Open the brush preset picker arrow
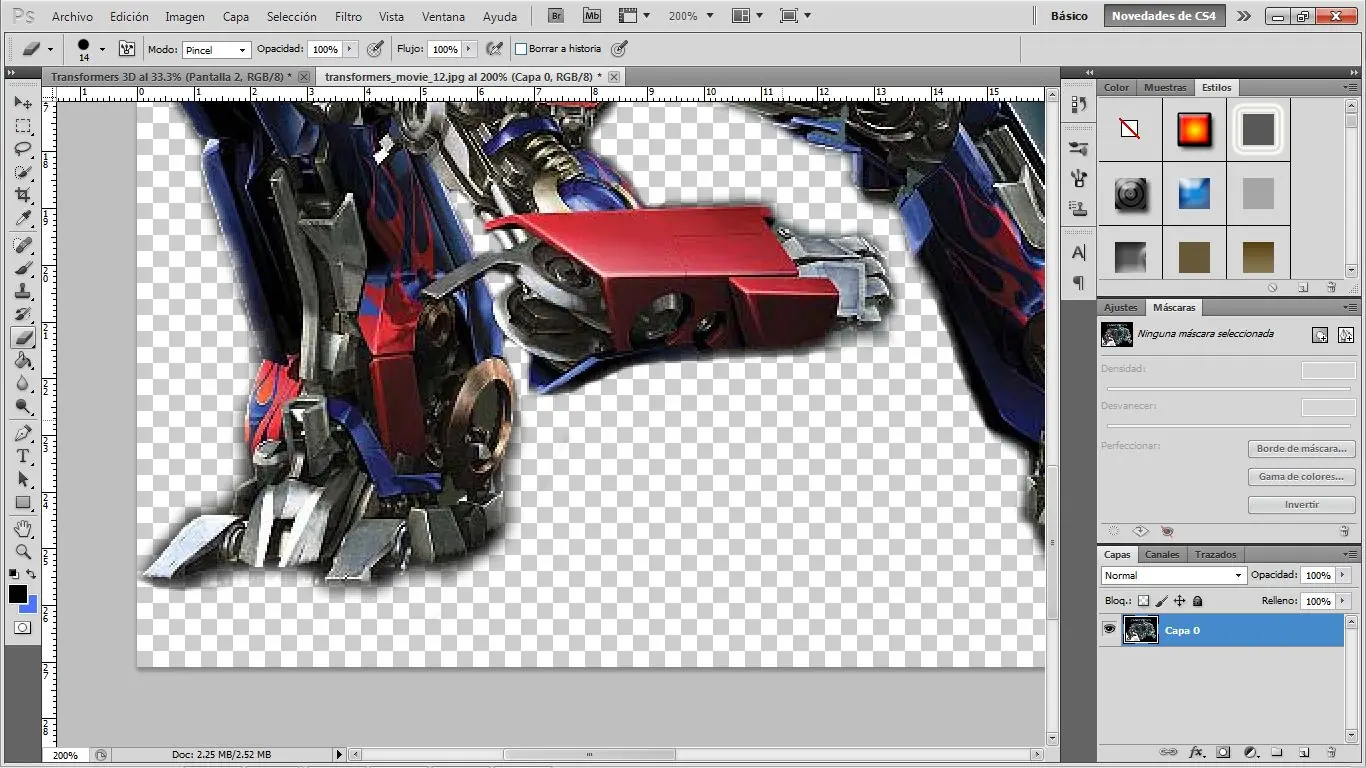Screen dimensions: 1366x768 coord(102,49)
